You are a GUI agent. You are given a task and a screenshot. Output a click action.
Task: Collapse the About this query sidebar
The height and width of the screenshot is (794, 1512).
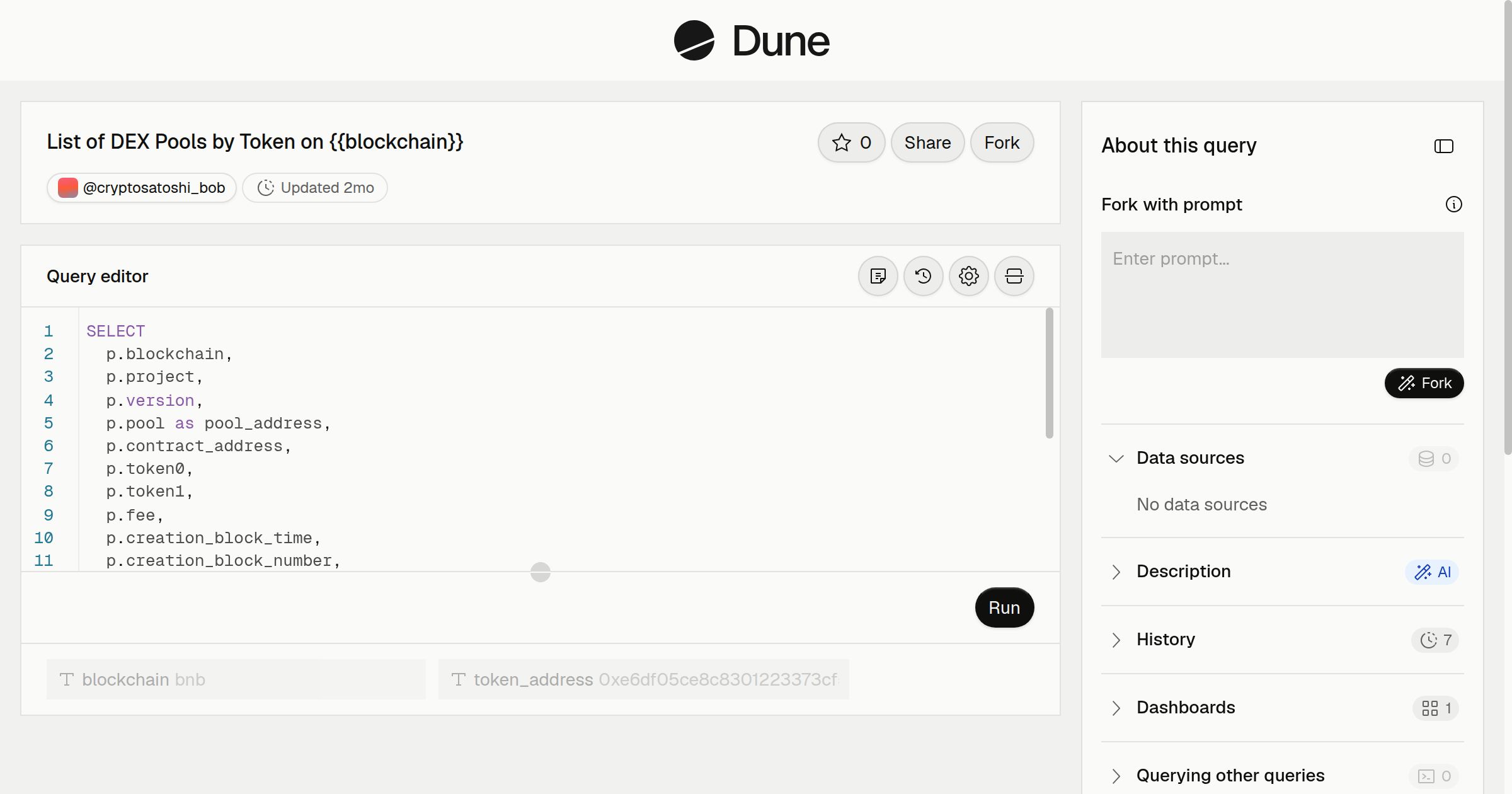coord(1444,146)
